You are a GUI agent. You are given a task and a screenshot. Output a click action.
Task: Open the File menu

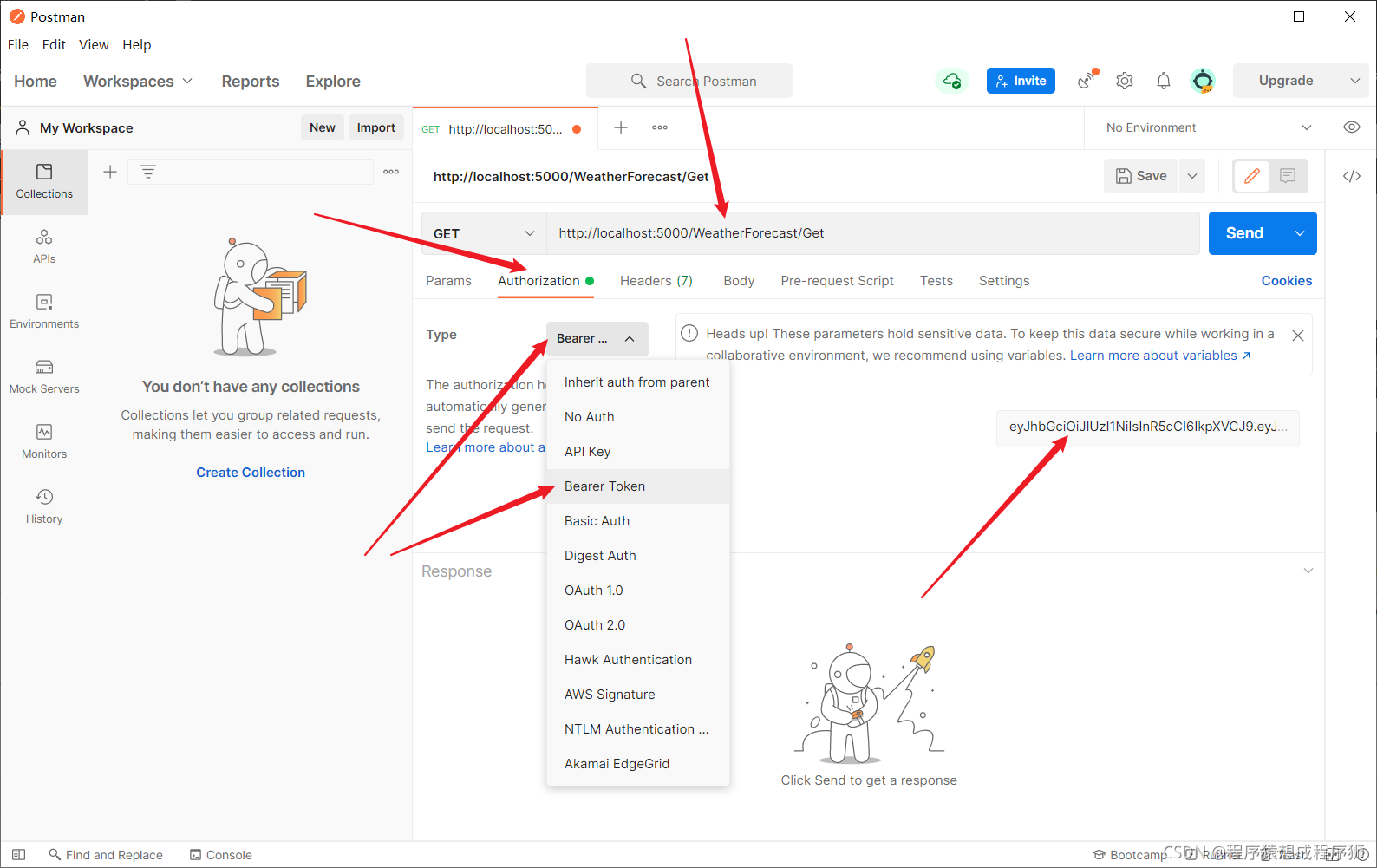(18, 44)
